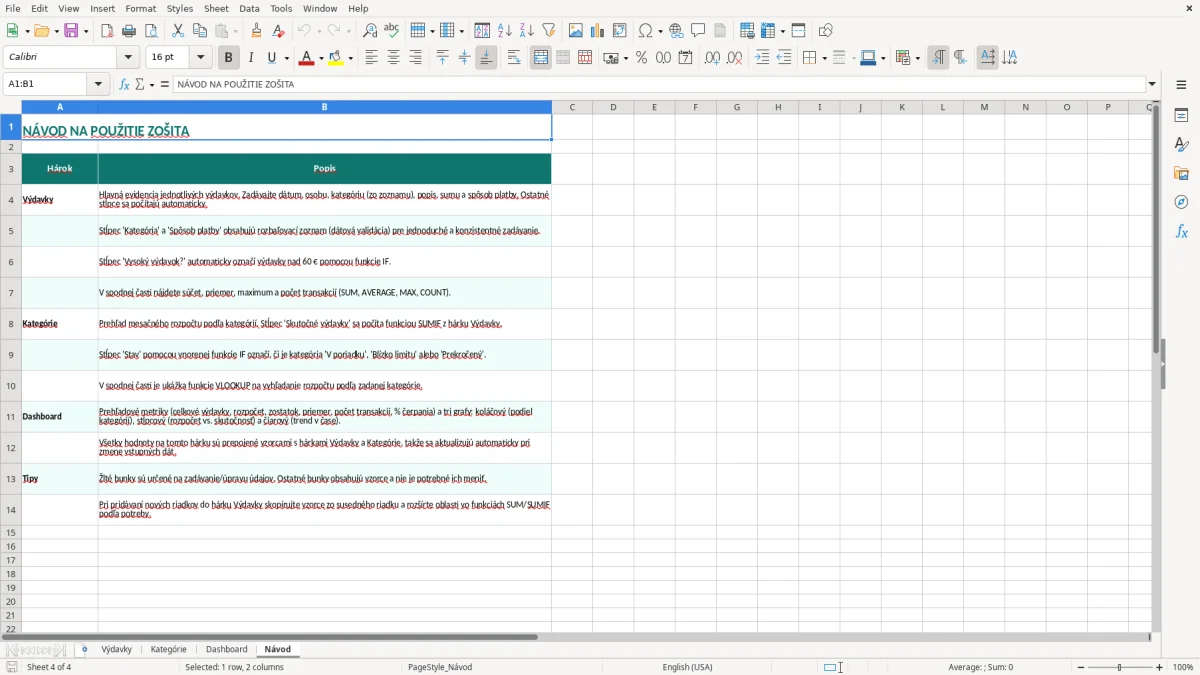The width and height of the screenshot is (1200, 675).
Task: Open sidebar Gallery deck
Action: point(1182,174)
